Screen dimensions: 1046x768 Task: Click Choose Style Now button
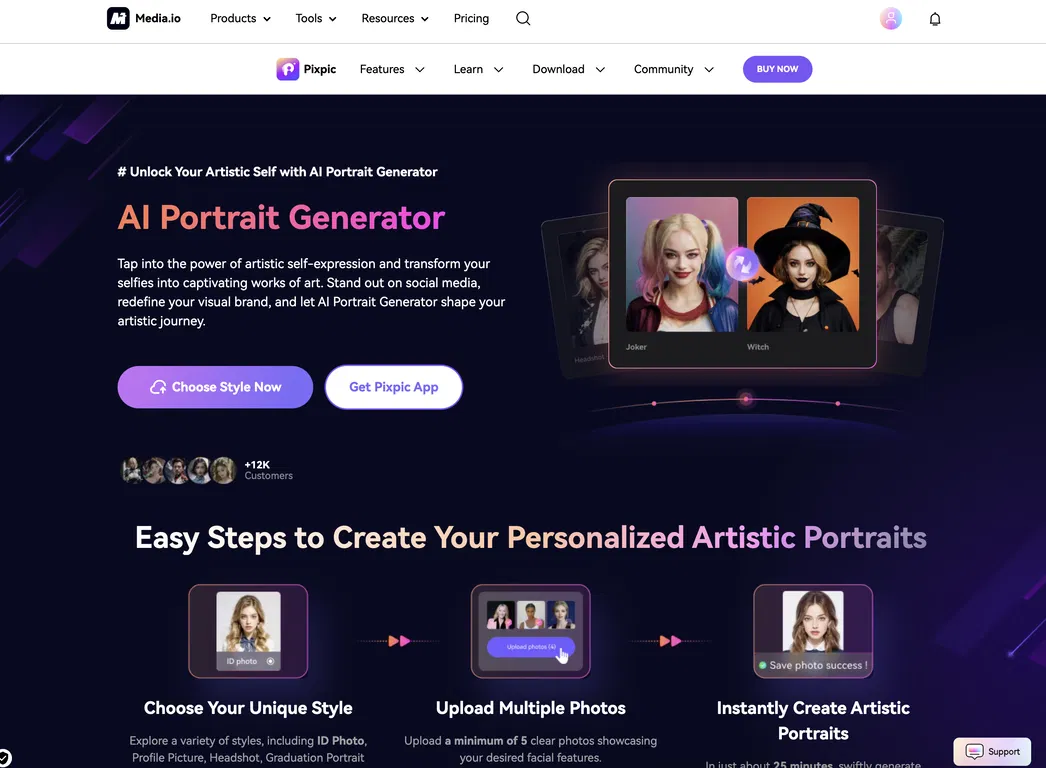(x=215, y=387)
